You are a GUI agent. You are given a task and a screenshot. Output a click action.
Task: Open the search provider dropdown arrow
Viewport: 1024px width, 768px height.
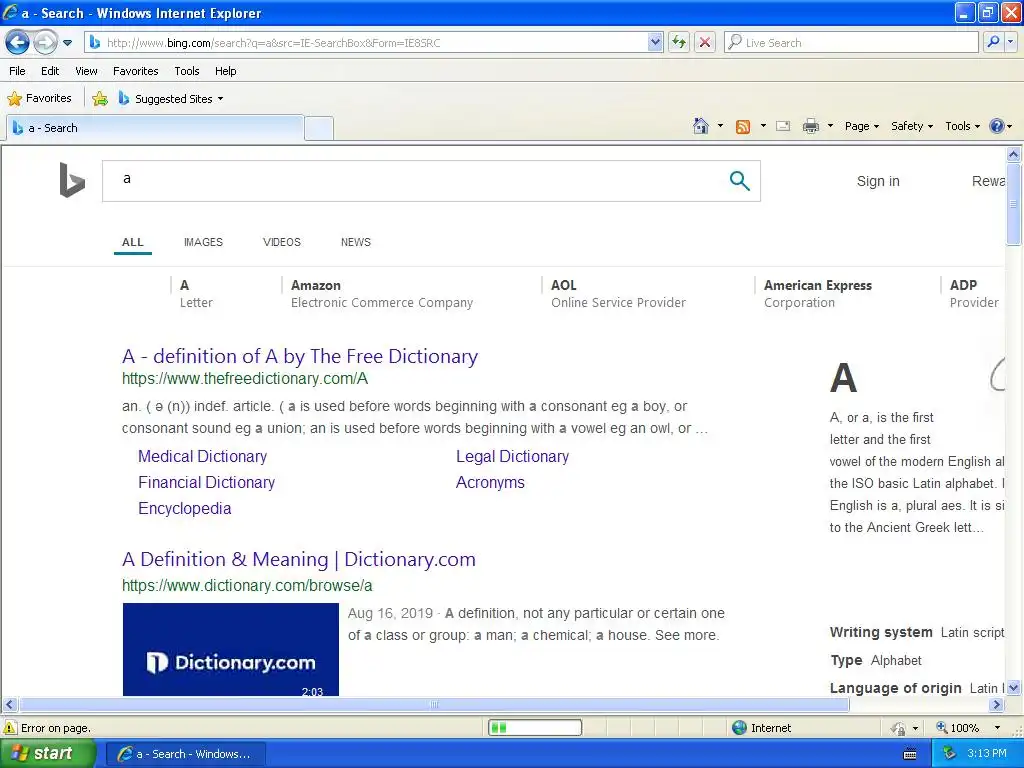[1011, 42]
